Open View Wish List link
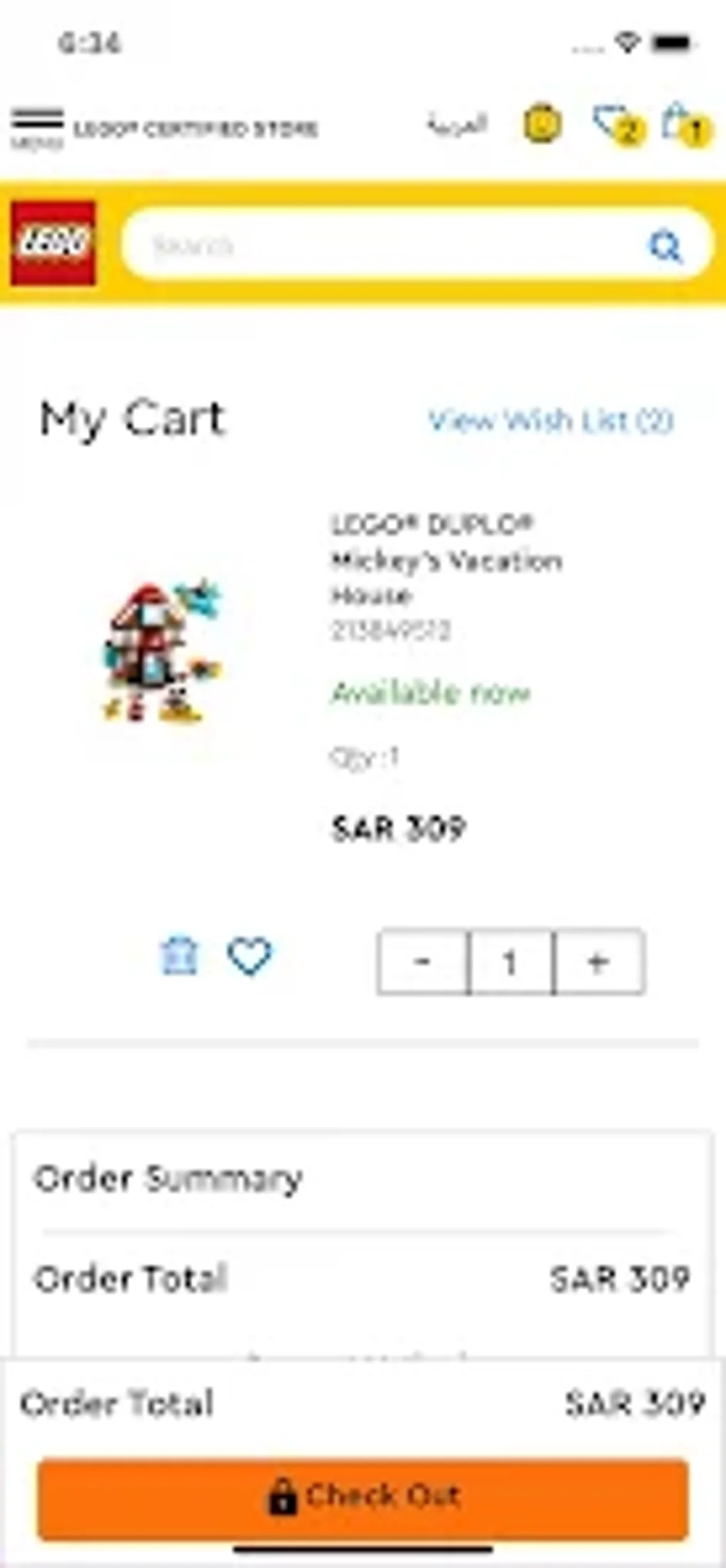Viewport: 726px width, 1568px height. coord(550,420)
